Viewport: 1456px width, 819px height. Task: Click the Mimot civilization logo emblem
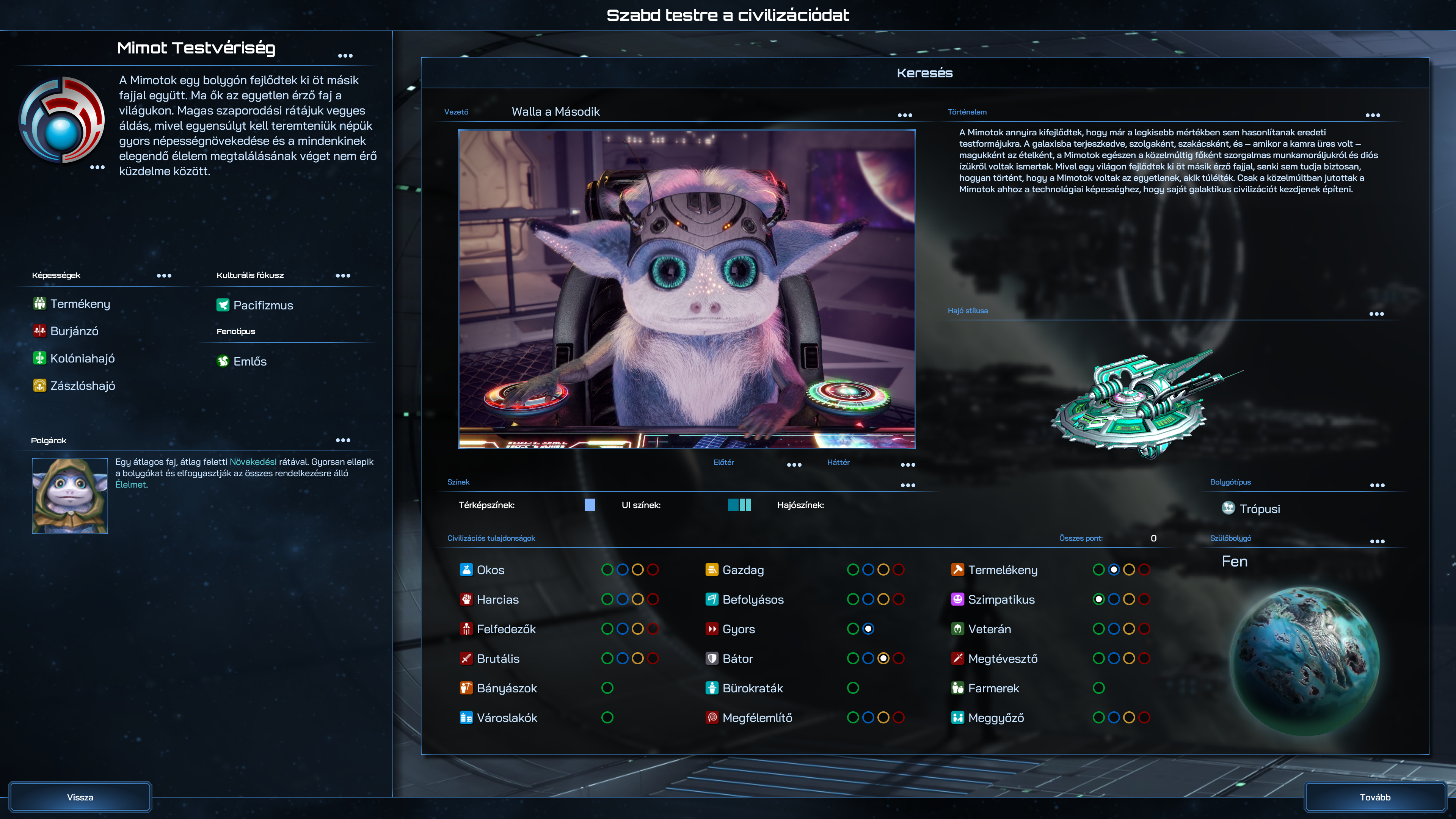click(61, 121)
